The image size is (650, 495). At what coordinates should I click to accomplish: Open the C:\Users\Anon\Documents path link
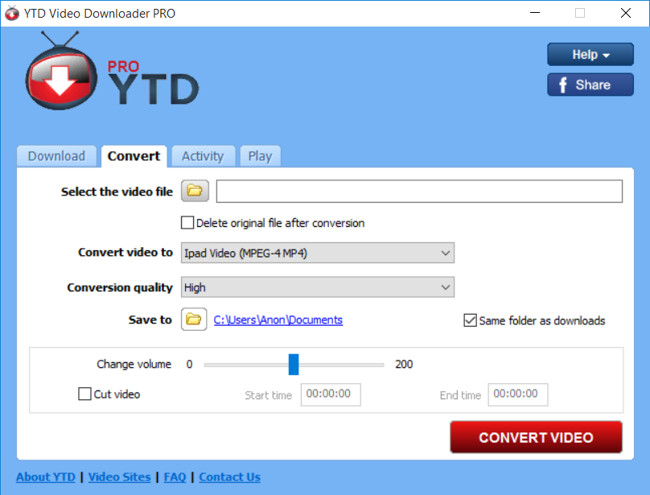tap(278, 320)
